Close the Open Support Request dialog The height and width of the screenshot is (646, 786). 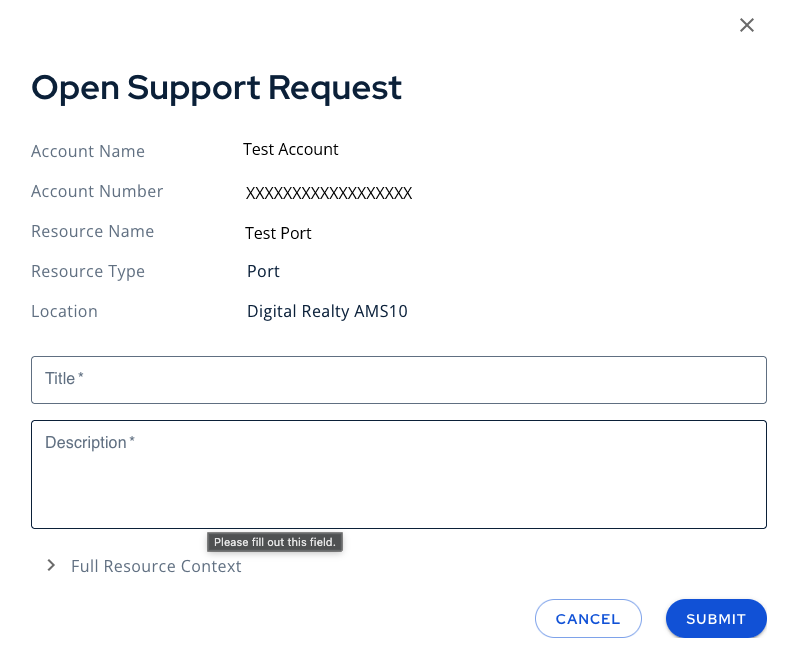pyautogui.click(x=746, y=25)
